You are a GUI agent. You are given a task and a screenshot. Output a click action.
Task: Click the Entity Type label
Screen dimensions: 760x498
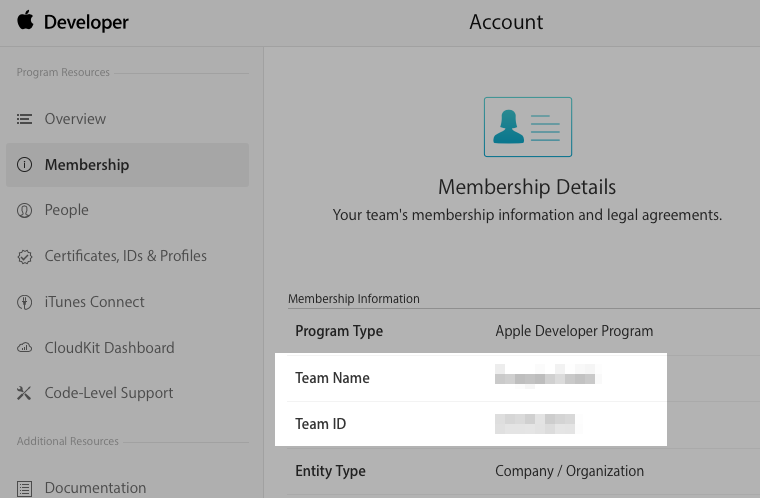(331, 471)
